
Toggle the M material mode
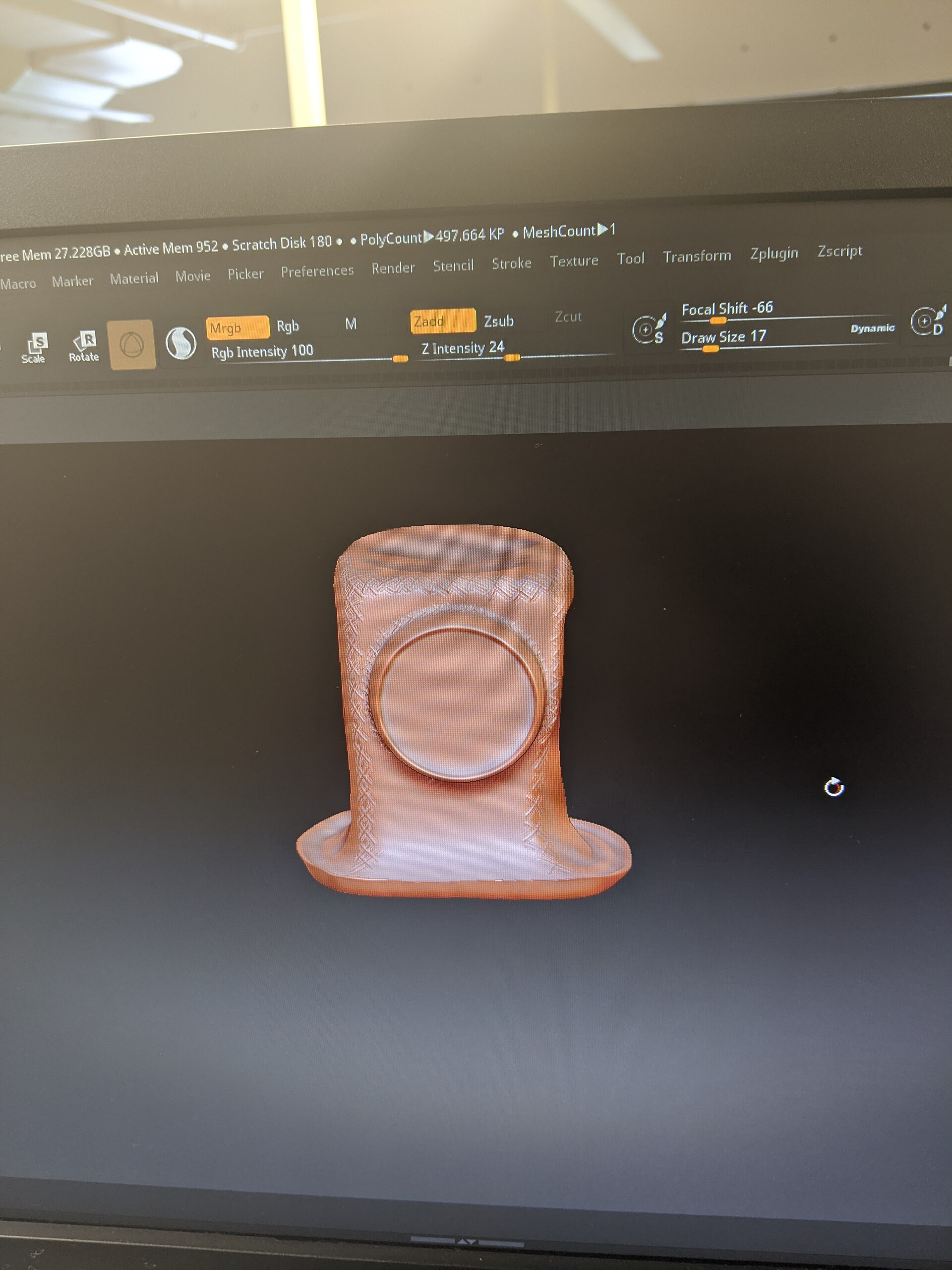point(351,324)
